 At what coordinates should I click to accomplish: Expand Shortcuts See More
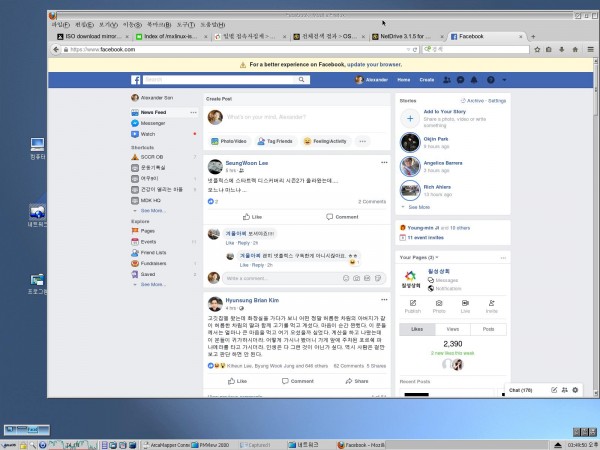coord(153,211)
